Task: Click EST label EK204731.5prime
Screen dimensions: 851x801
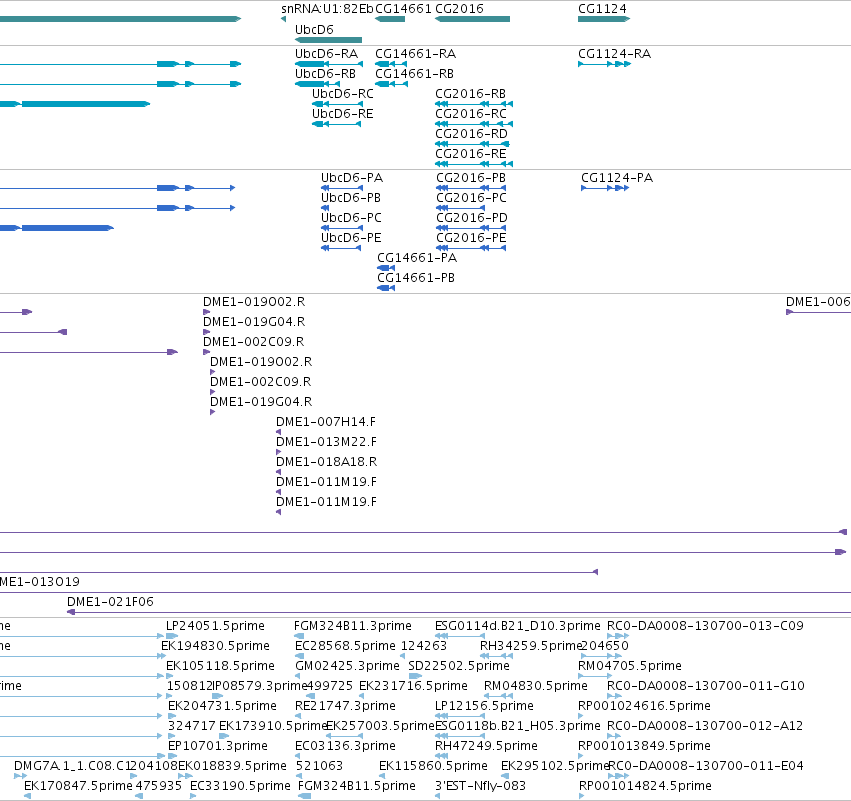Action: [223, 706]
